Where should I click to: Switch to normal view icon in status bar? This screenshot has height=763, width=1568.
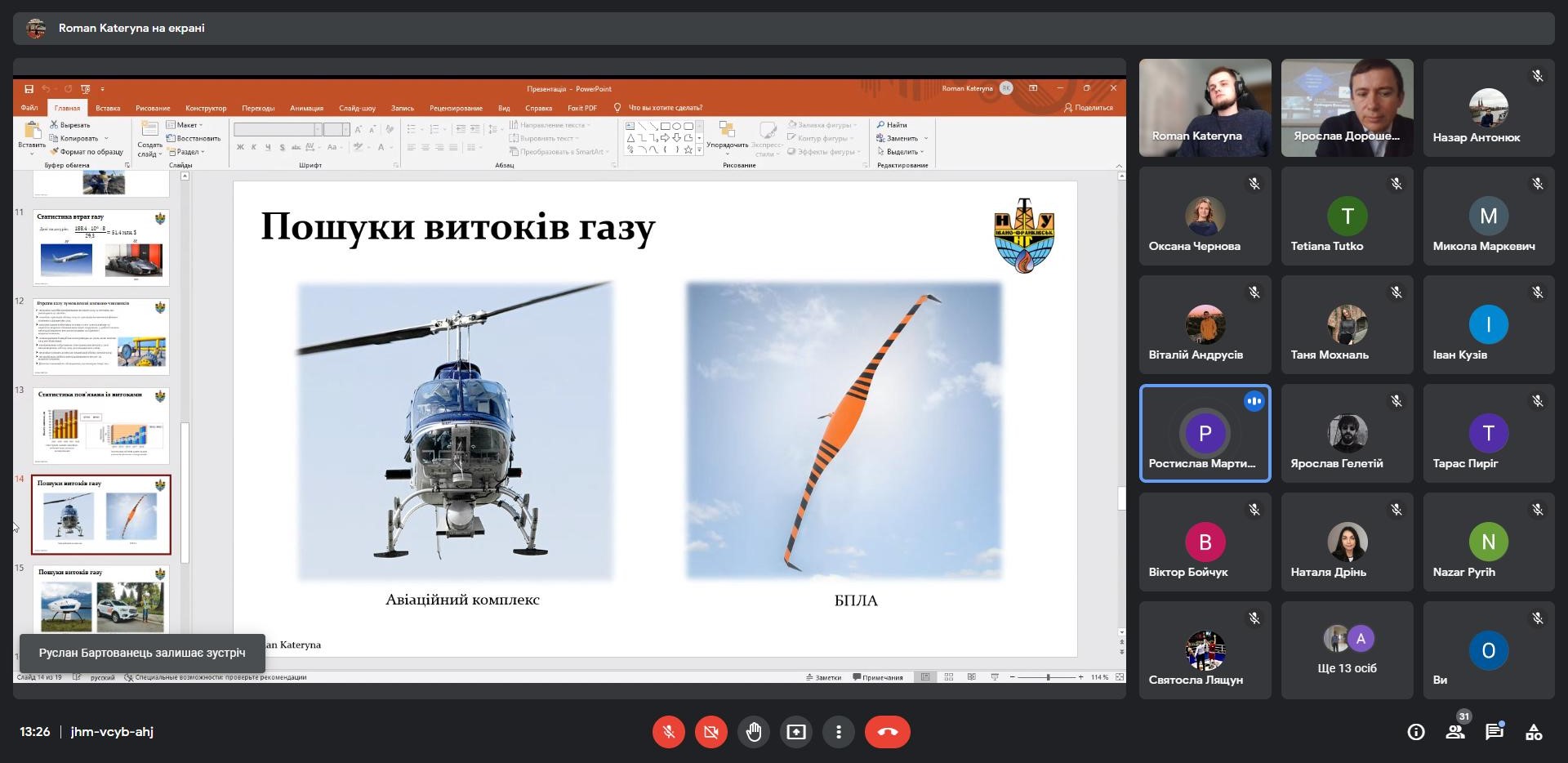(x=925, y=677)
